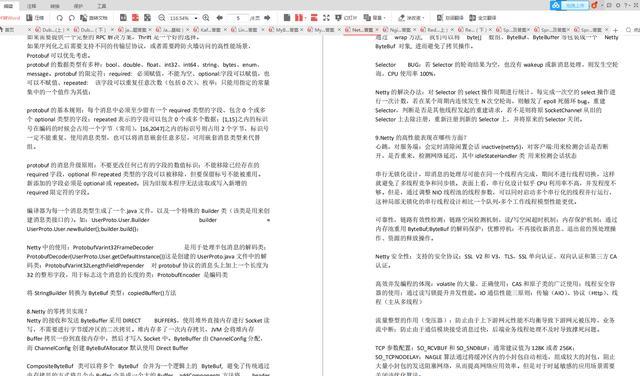Enter fullscreen with the expand-arrows icon
The image size is (640, 376).
pyautogui.click(x=326, y=18)
